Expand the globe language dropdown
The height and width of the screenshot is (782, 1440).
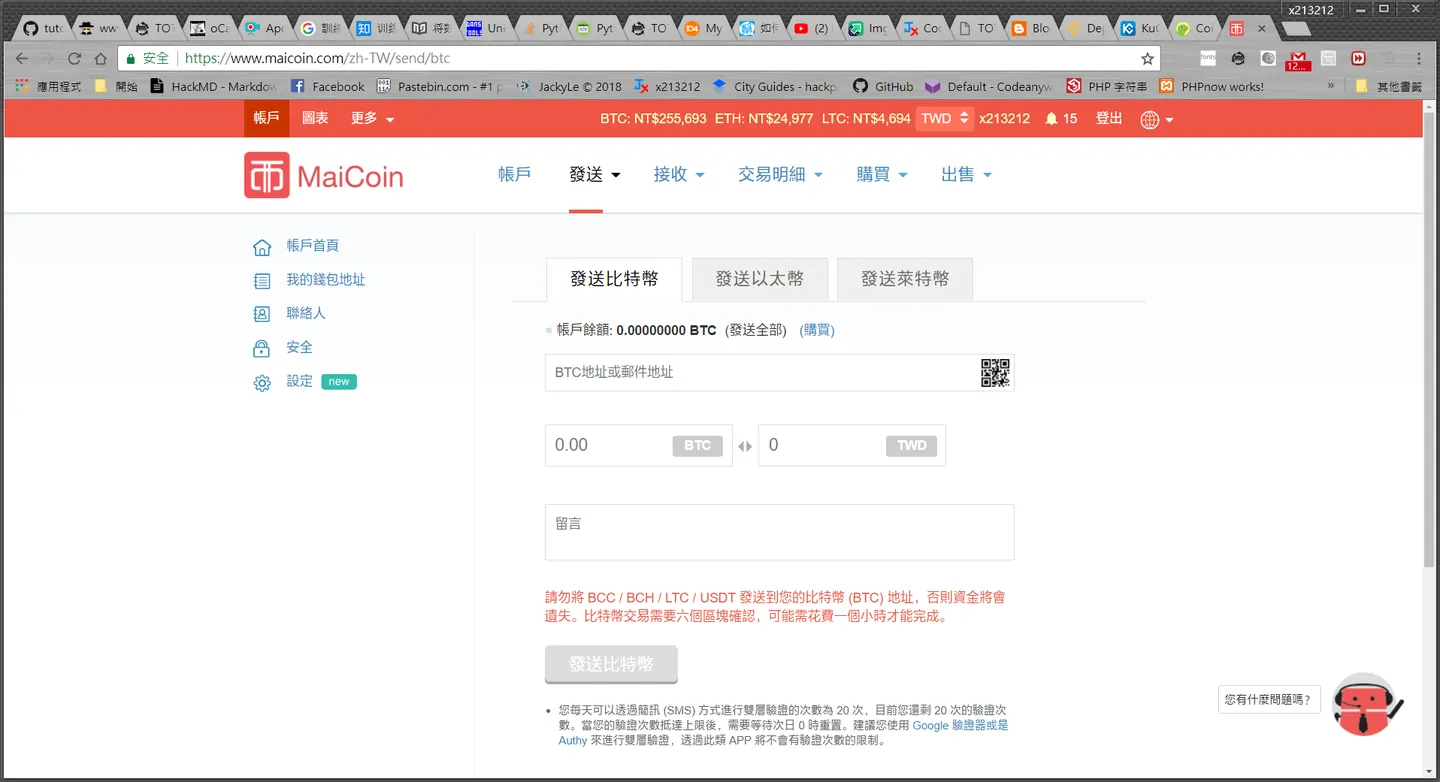click(1156, 119)
